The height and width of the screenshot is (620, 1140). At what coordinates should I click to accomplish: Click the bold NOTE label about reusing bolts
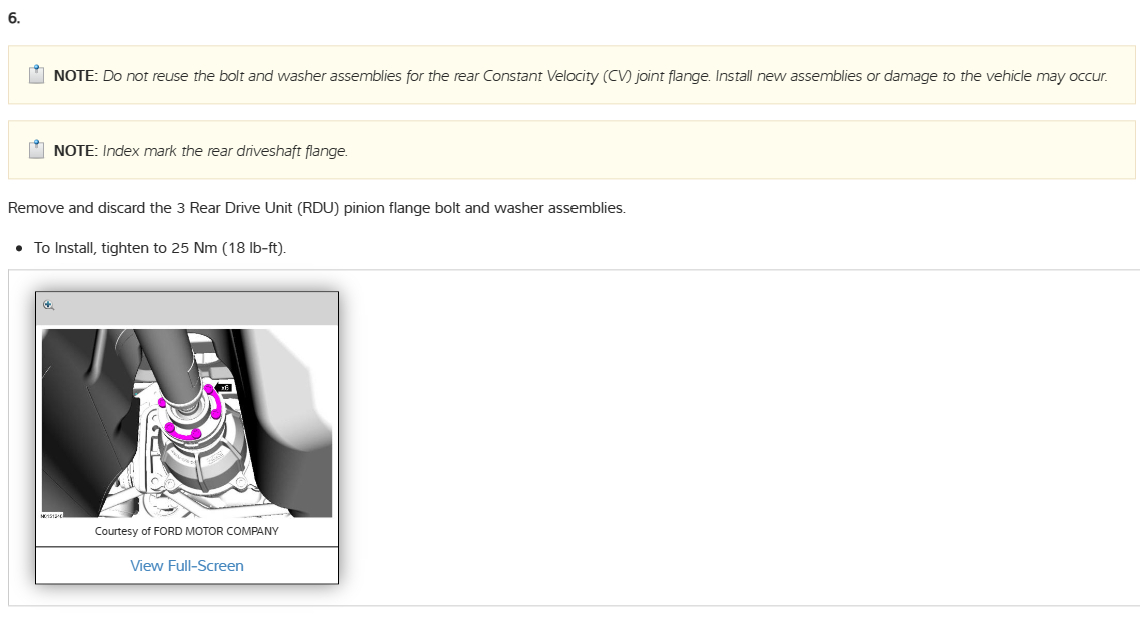[x=75, y=76]
